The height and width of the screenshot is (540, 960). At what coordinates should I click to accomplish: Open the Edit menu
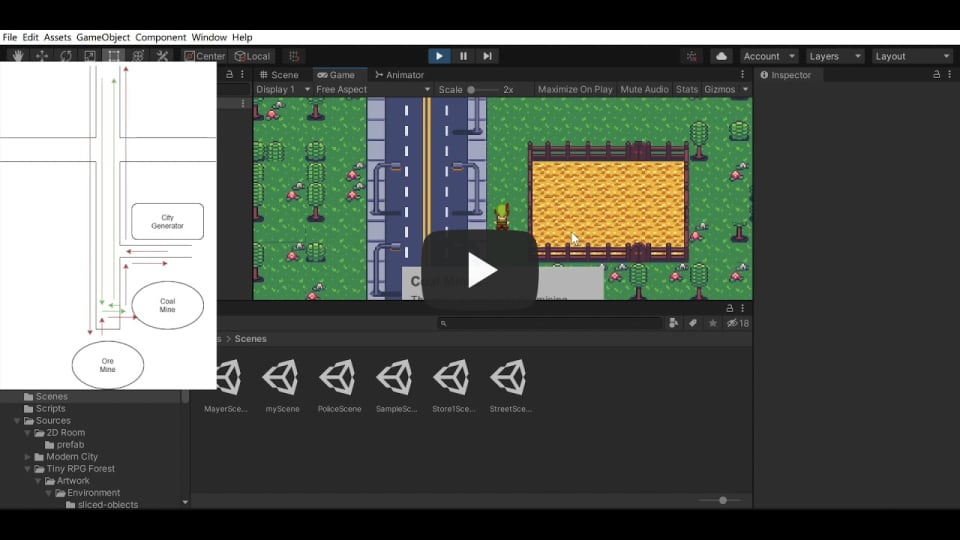pos(31,37)
